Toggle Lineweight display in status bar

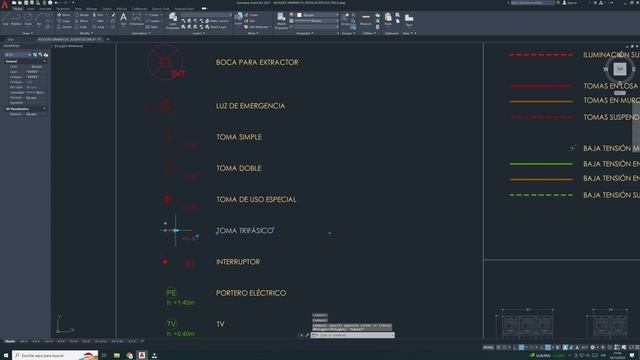558,347
